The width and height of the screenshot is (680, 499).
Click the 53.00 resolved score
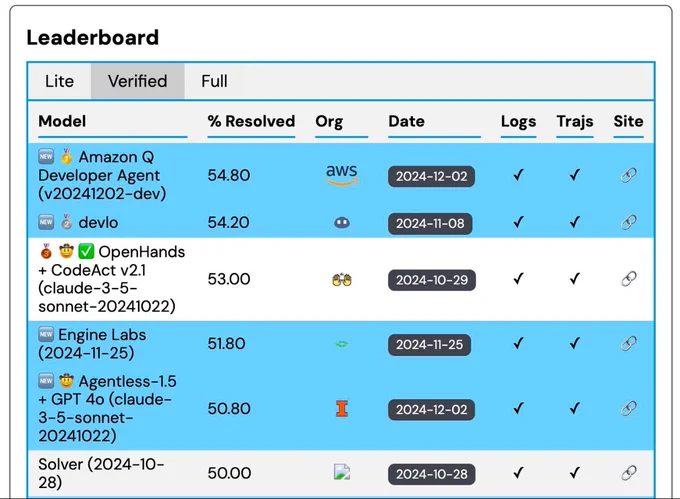(229, 279)
